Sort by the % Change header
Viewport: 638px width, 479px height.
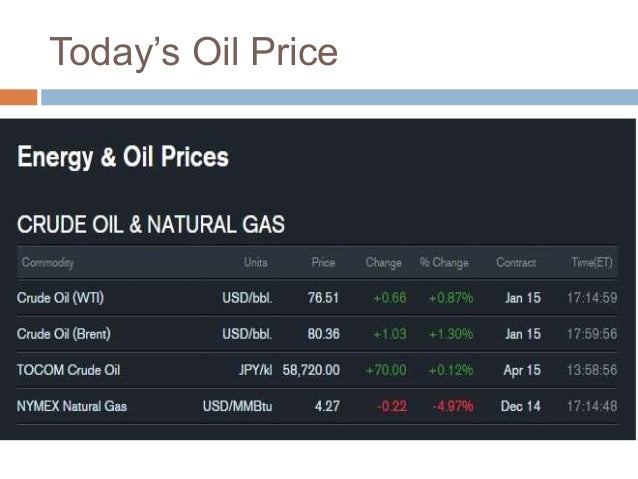(x=444, y=263)
